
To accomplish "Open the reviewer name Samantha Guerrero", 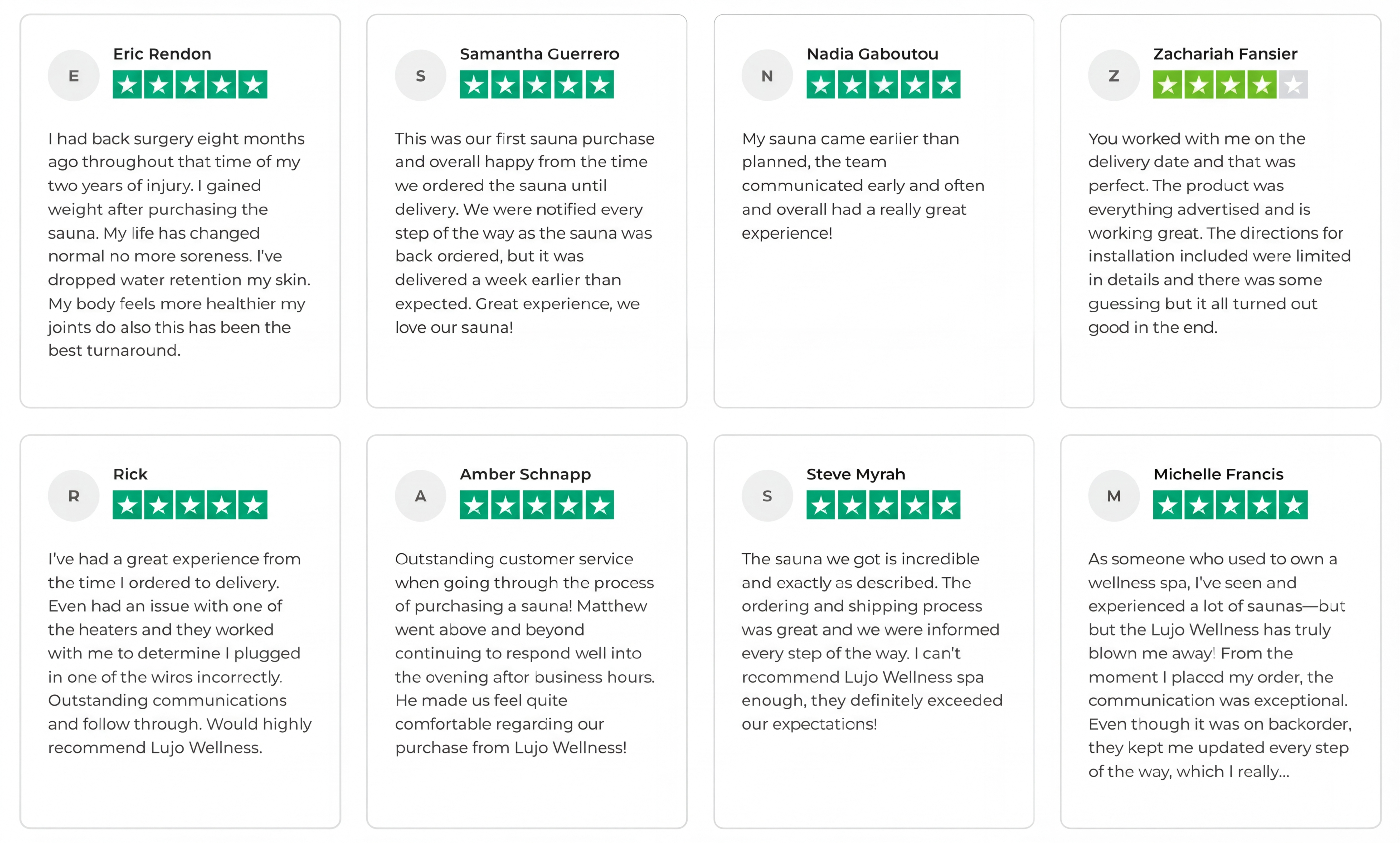I will point(539,54).
